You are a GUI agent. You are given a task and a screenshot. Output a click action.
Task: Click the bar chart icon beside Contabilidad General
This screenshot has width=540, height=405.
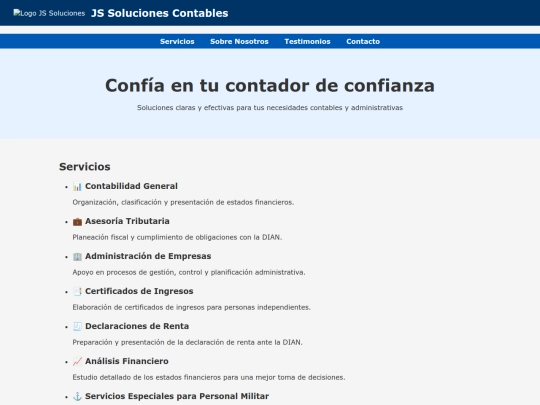click(x=77, y=186)
